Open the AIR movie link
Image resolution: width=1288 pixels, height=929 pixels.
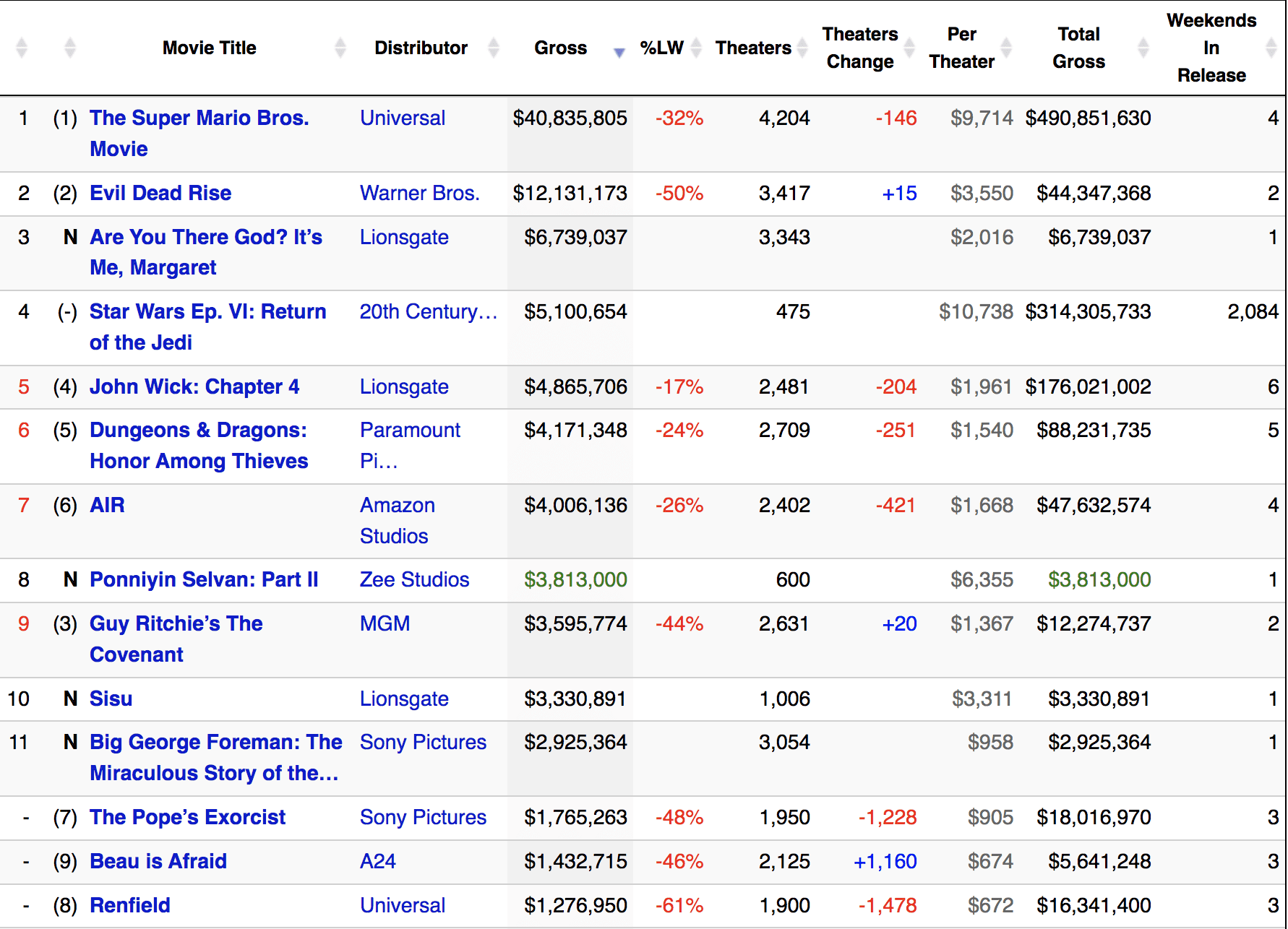click(x=107, y=505)
